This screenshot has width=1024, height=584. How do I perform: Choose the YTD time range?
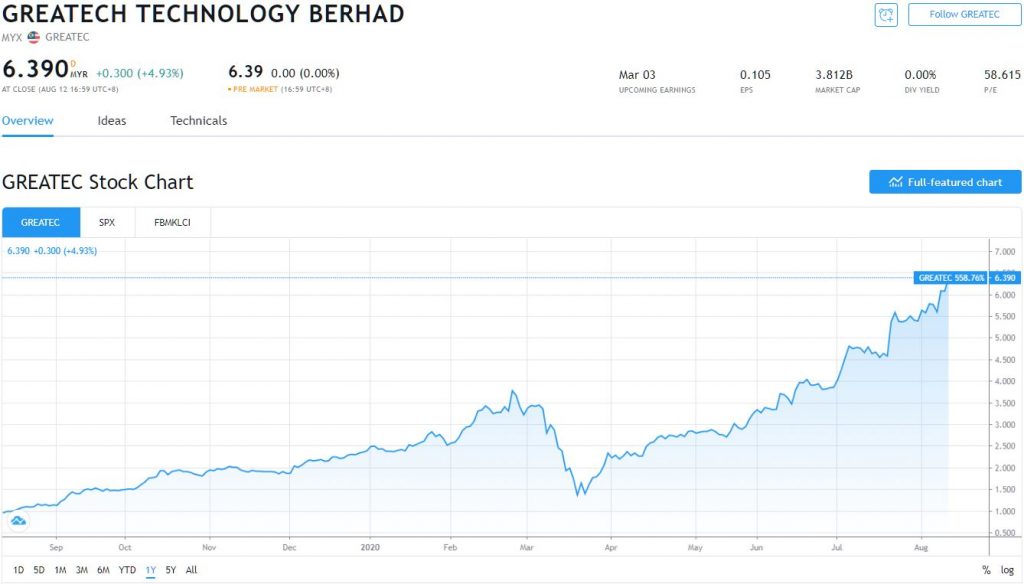point(127,570)
